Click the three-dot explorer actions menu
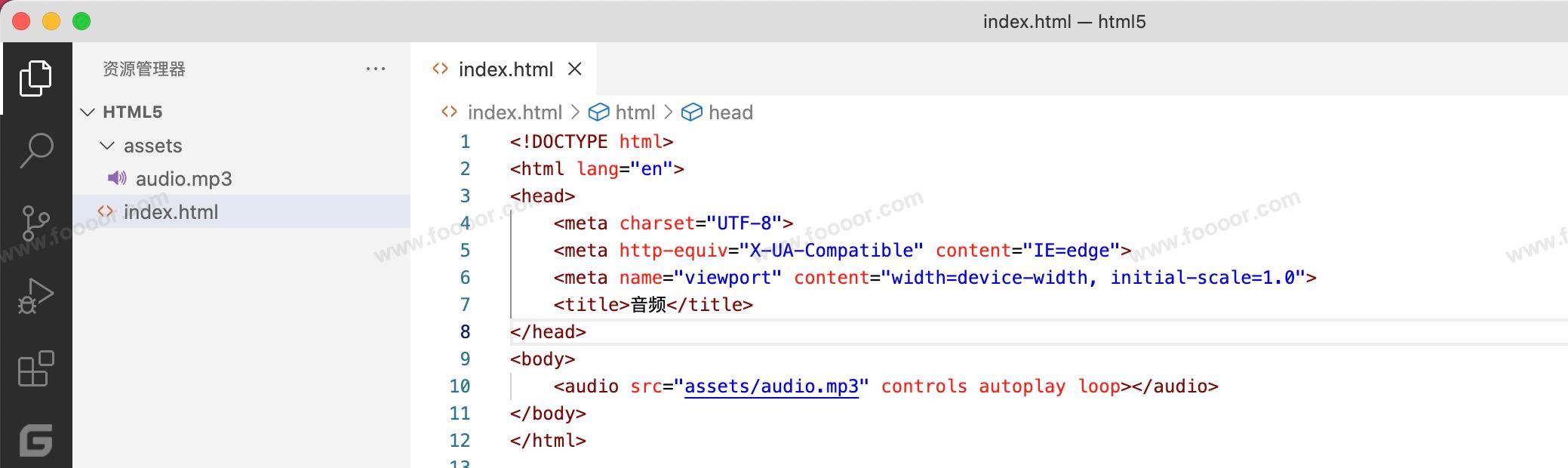This screenshot has width=1568, height=468. click(375, 69)
